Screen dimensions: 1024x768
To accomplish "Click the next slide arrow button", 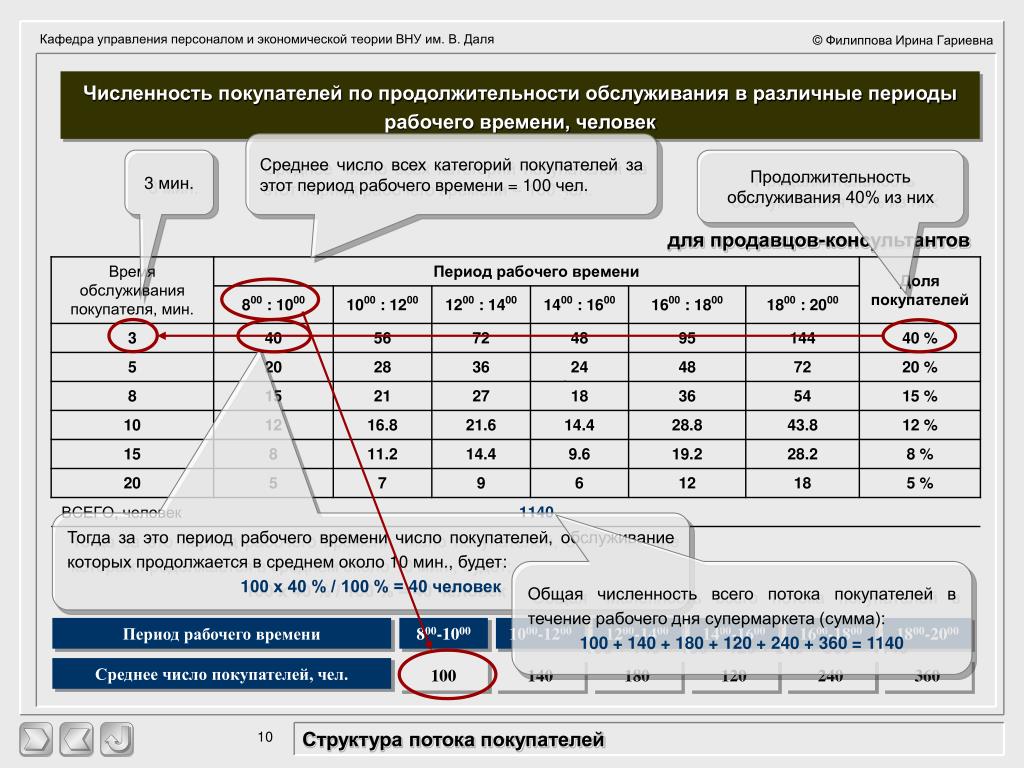I will [x=36, y=739].
